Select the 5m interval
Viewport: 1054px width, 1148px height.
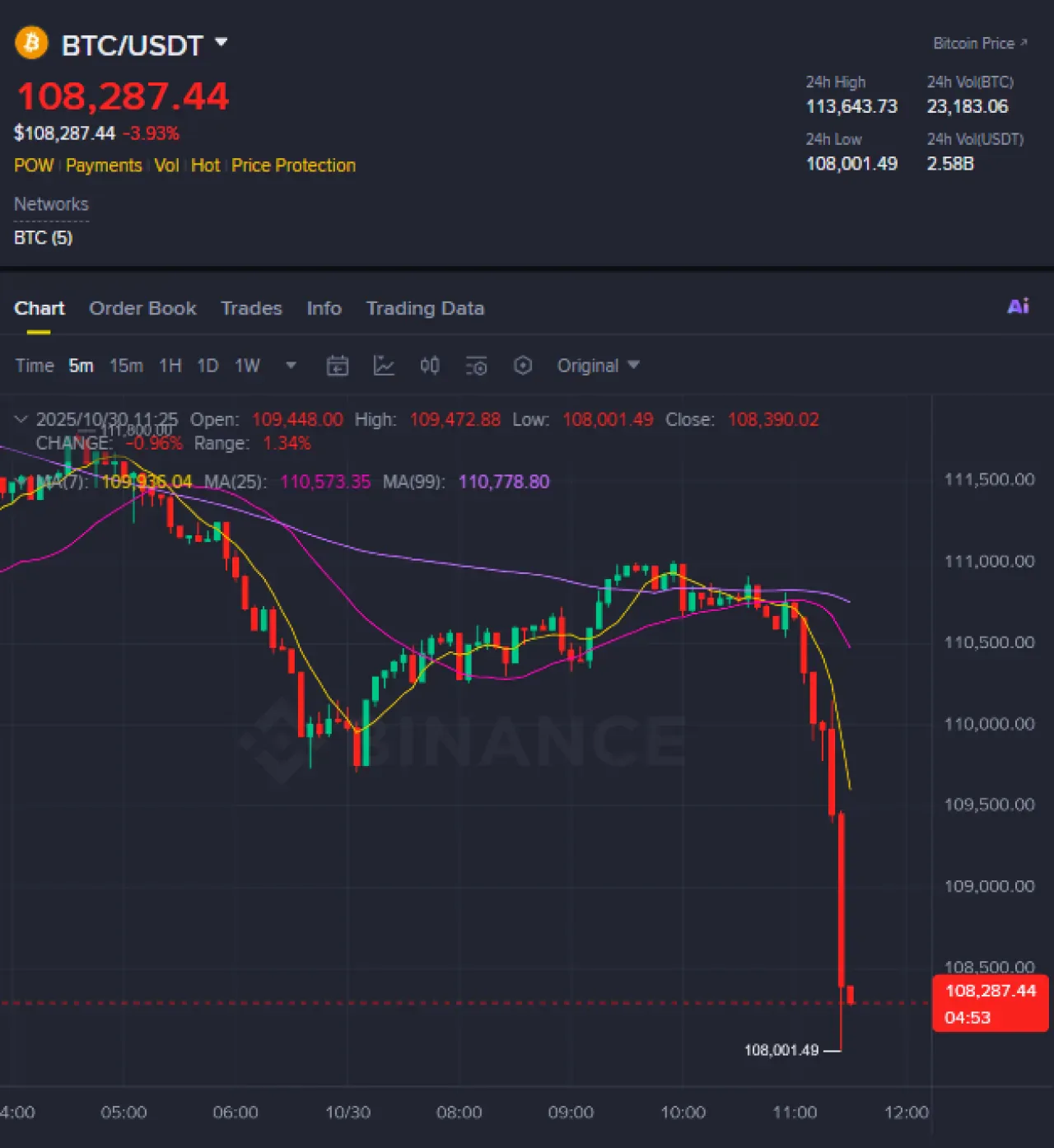(x=81, y=366)
